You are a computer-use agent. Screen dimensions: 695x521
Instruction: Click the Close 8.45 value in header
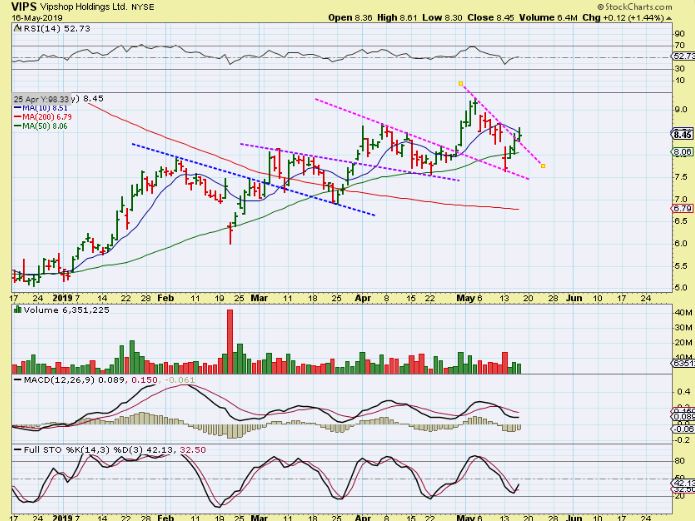pos(491,18)
